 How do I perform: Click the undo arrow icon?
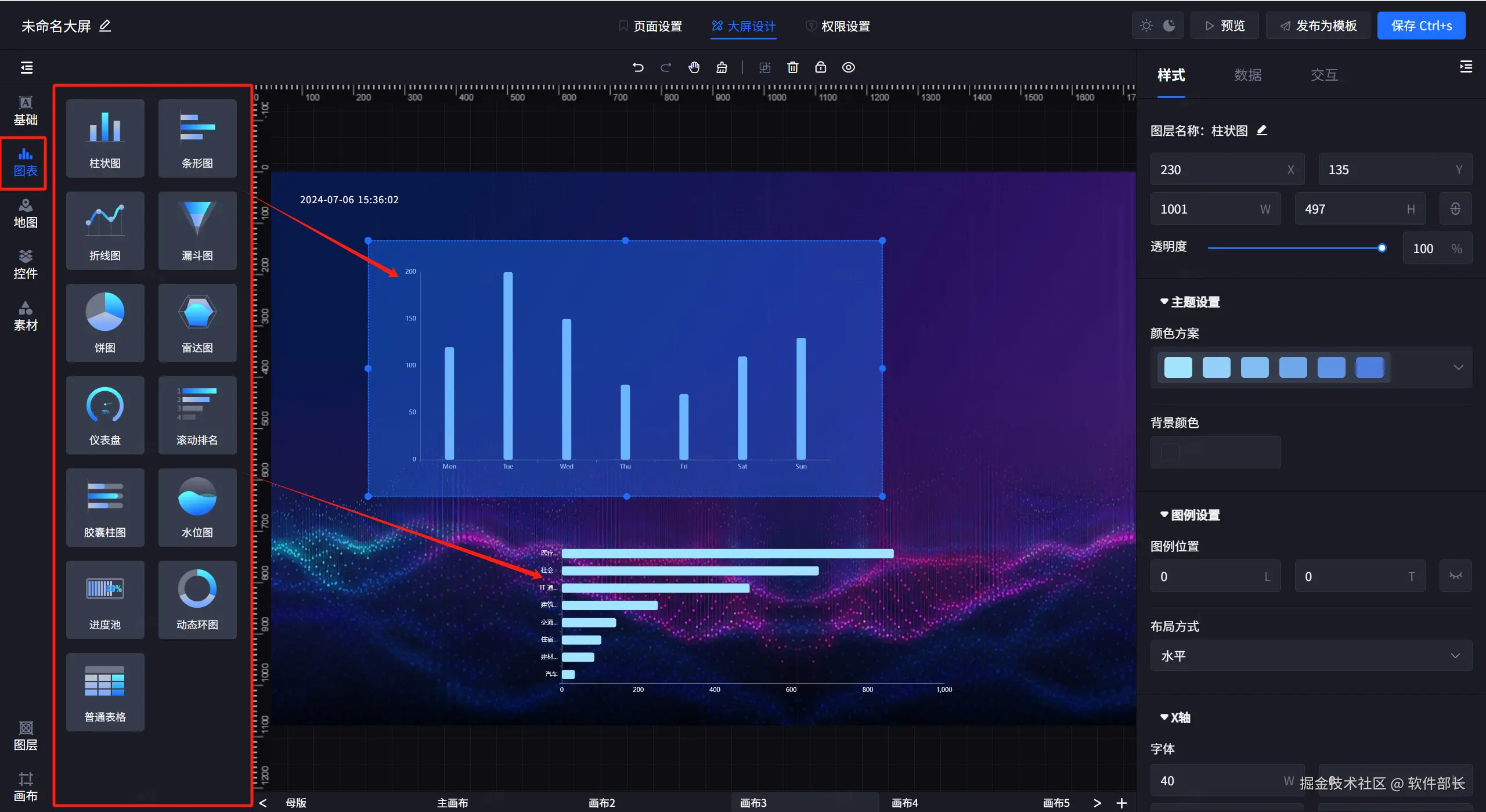tap(638, 67)
